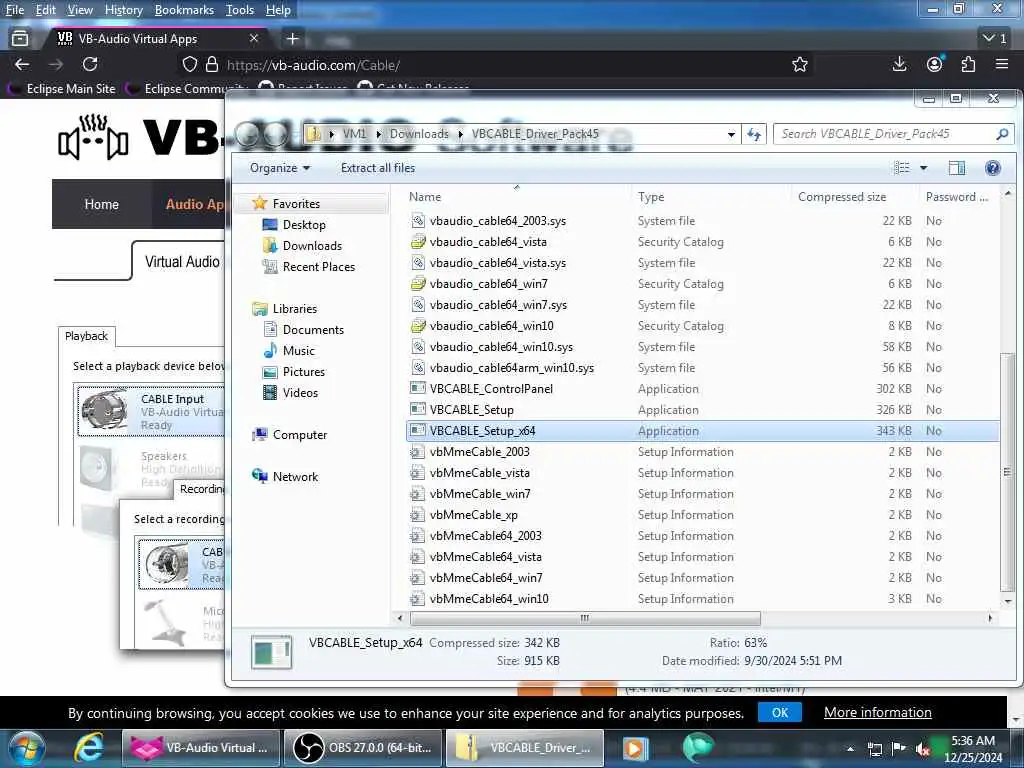Open a new browser tab
This screenshot has height=768, width=1024.
[x=293, y=39]
